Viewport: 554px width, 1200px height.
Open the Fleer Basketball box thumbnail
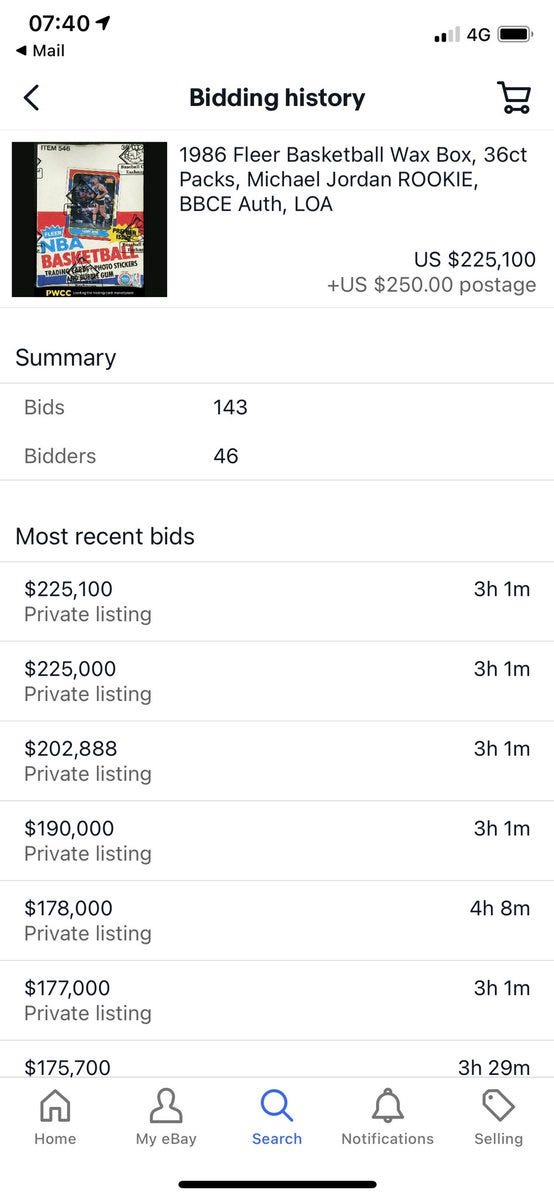[89, 219]
